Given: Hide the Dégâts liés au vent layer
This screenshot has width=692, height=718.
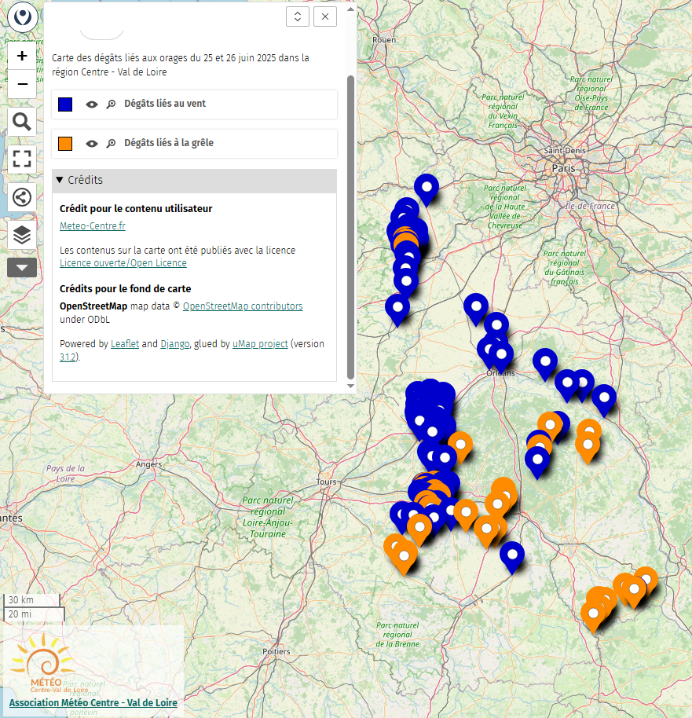Looking at the screenshot, I should (91, 104).
